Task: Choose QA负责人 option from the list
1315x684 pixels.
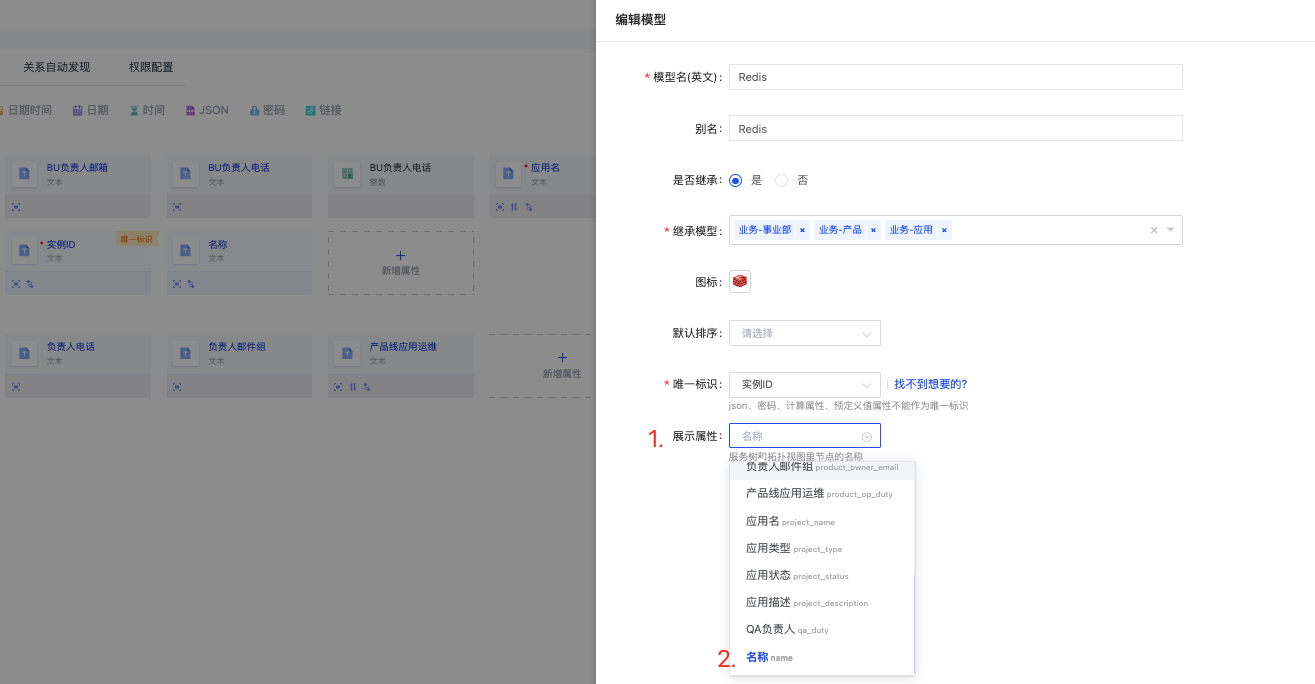Action: click(787, 629)
